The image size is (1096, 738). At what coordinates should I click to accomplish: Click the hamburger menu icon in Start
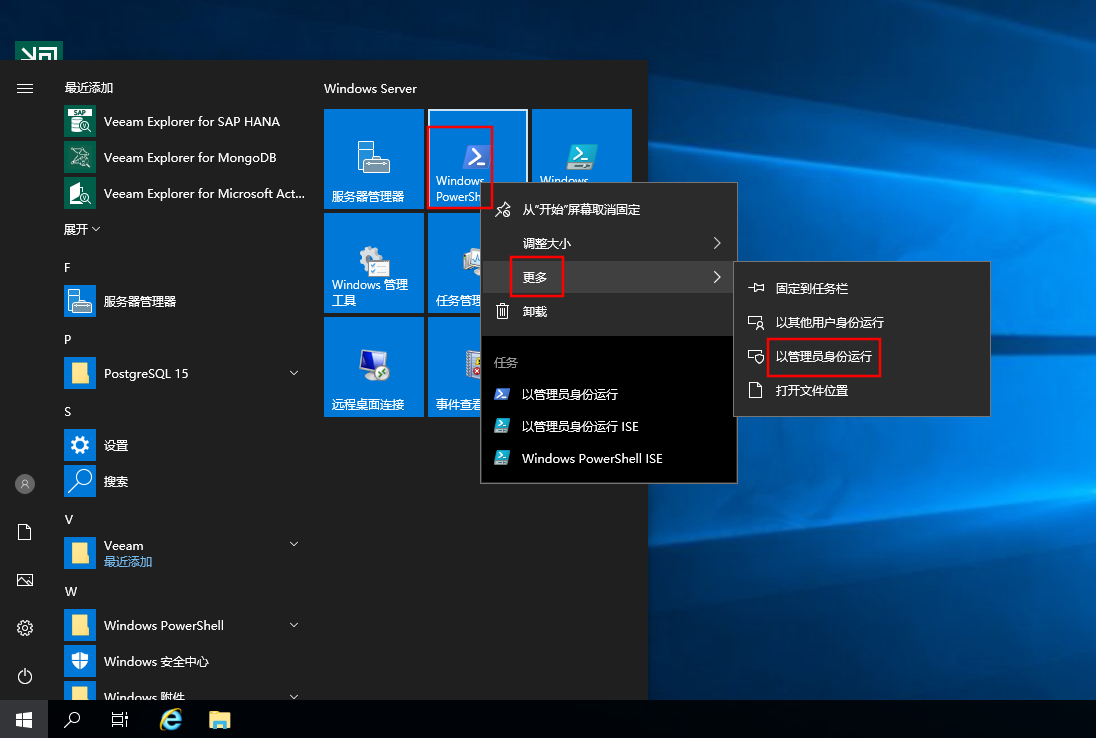24,88
